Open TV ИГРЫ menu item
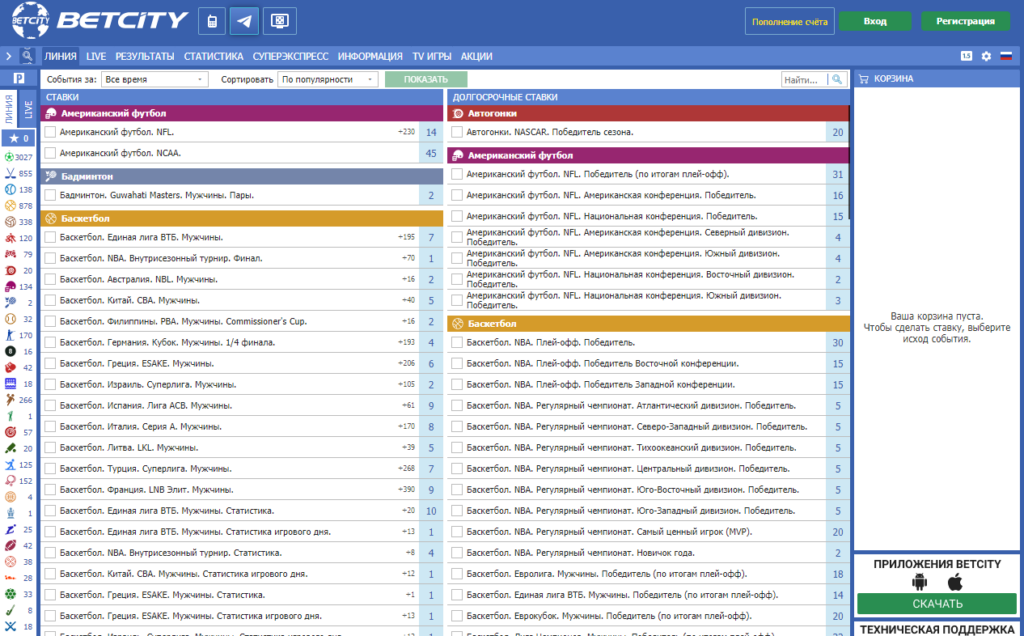This screenshot has width=1024, height=636. coord(432,57)
